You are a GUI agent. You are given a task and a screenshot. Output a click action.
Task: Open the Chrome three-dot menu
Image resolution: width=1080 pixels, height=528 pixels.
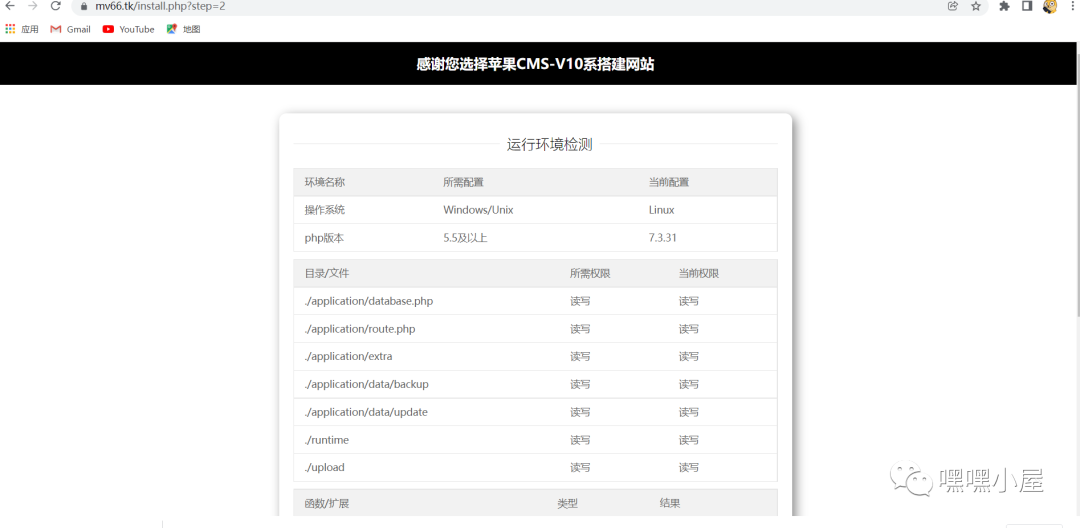(1071, 6)
